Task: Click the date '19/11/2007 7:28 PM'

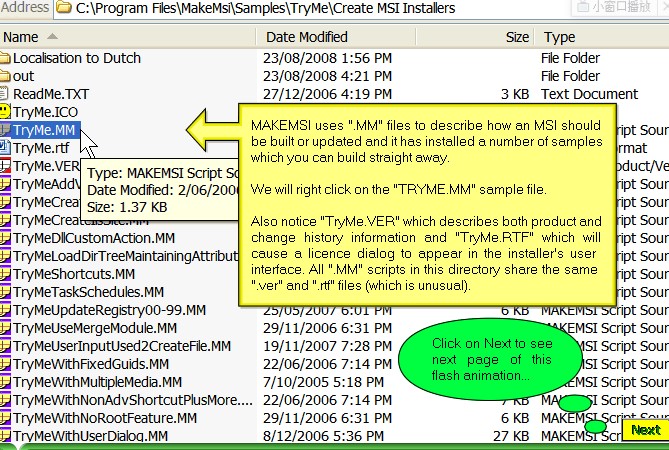Action: (327, 345)
